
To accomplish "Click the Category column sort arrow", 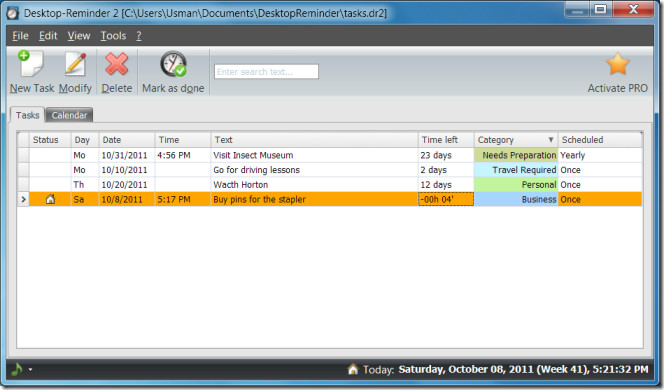I will [x=551, y=140].
